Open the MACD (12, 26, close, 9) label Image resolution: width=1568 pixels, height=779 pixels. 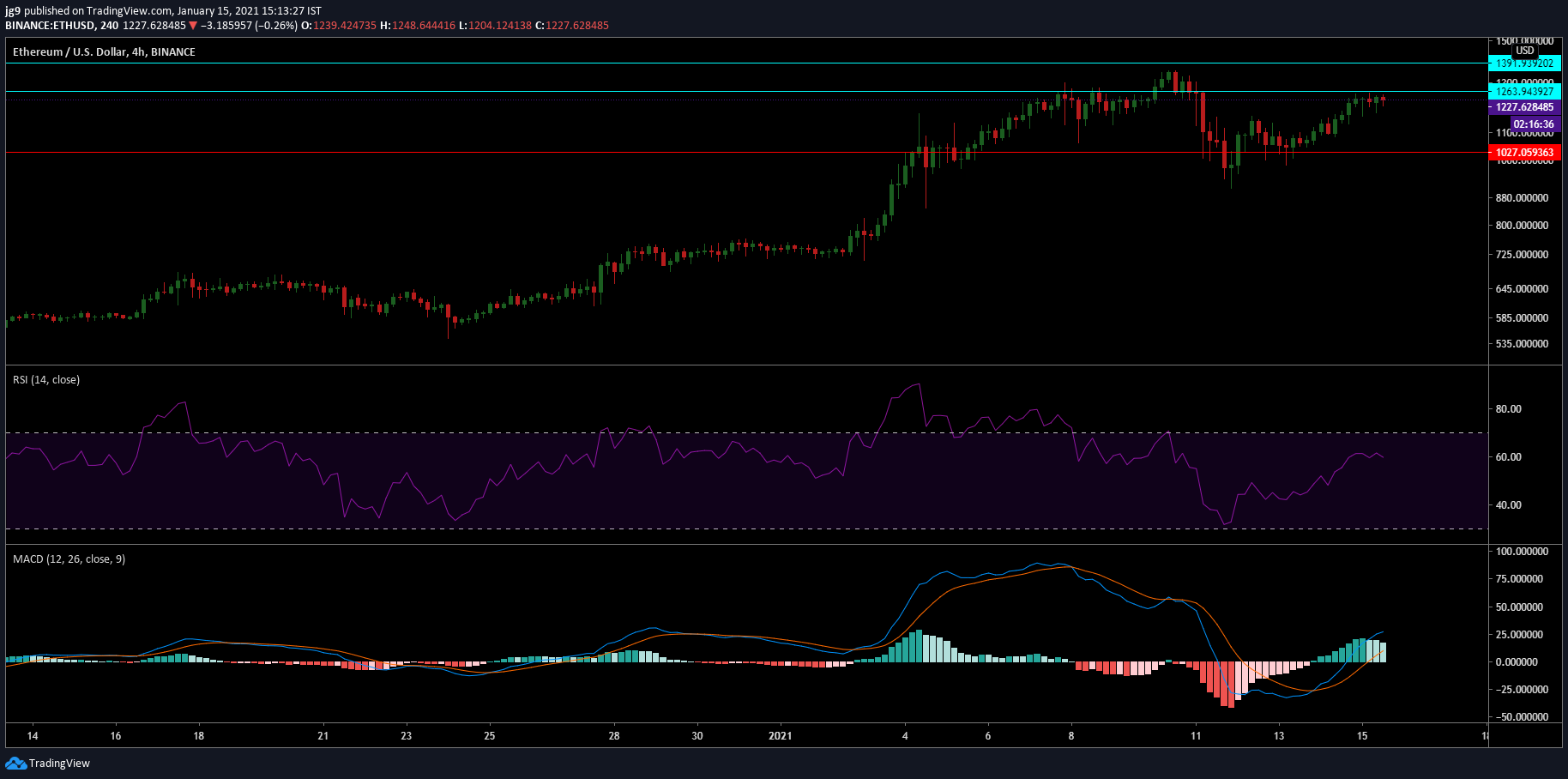(69, 559)
